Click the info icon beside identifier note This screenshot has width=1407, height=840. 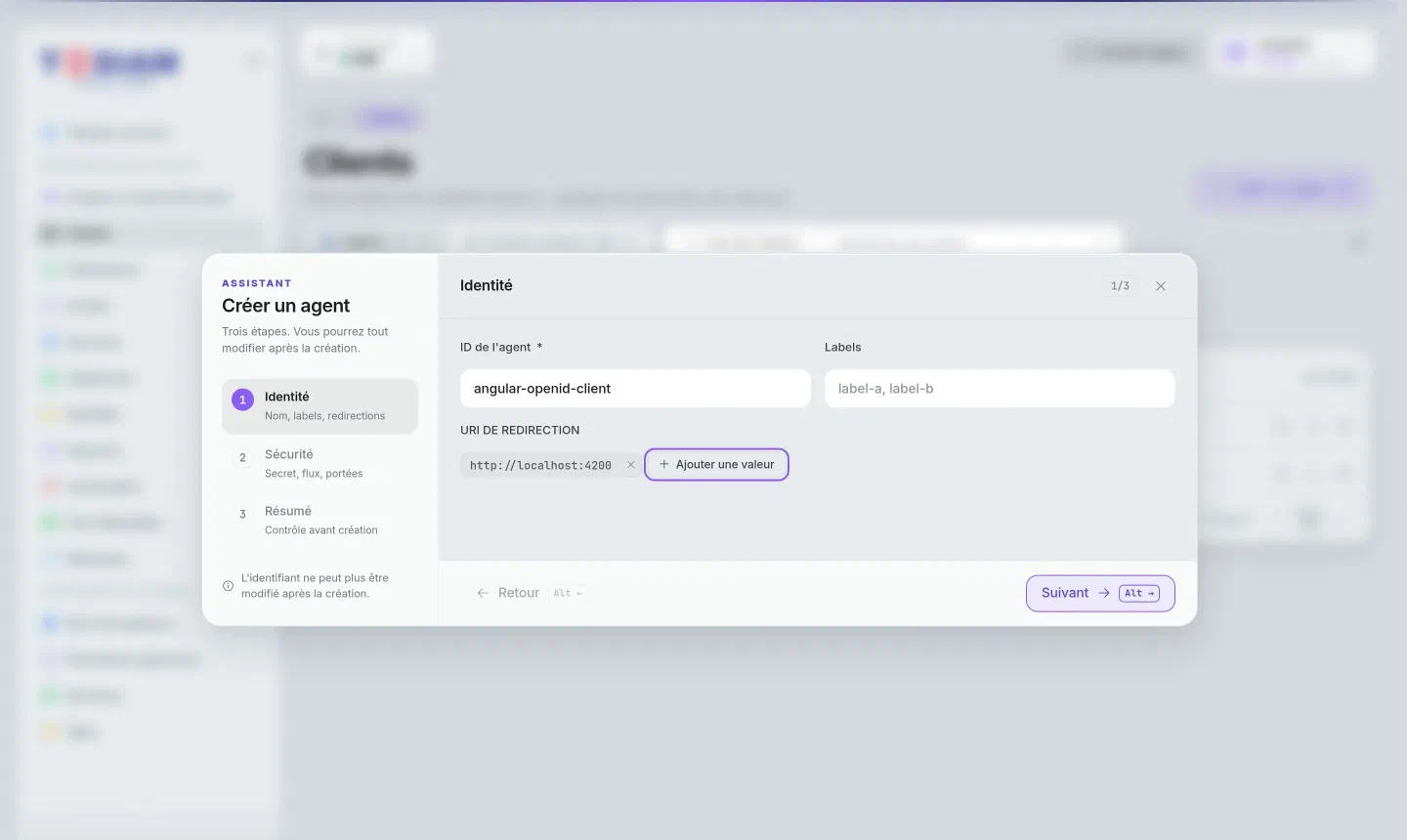228,586
